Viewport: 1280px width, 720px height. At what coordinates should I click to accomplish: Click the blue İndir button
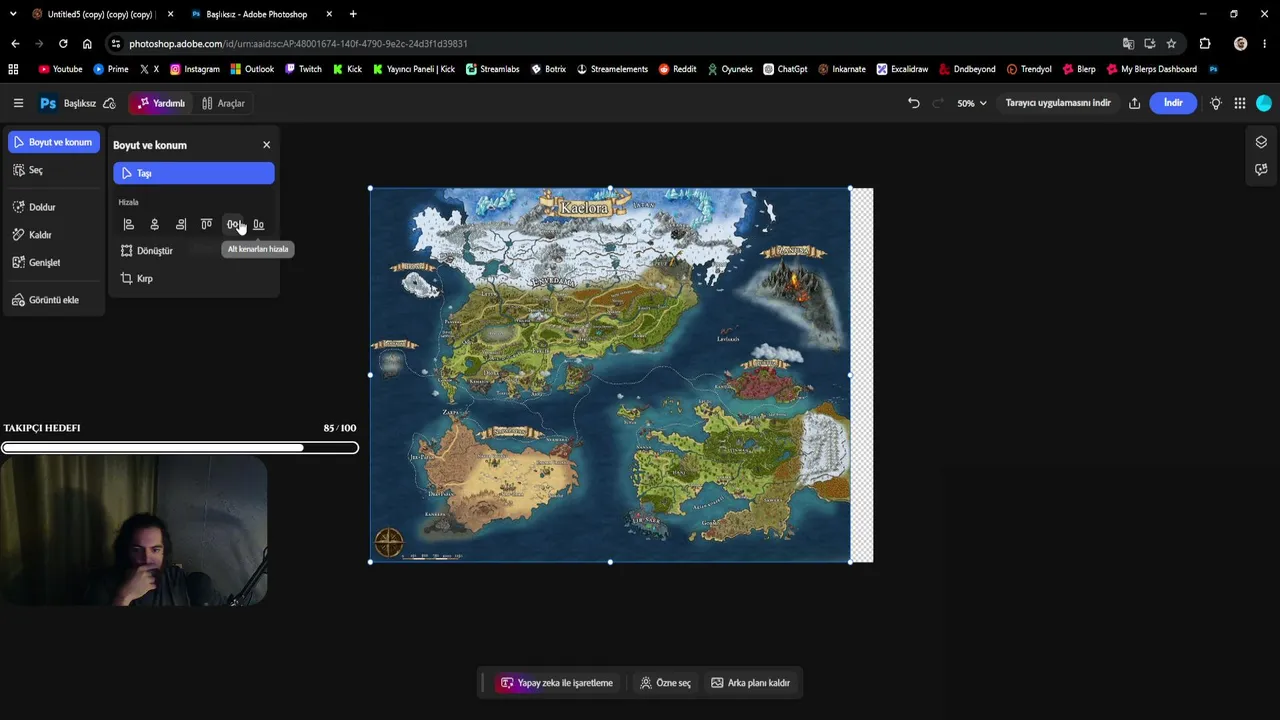[x=1173, y=103]
